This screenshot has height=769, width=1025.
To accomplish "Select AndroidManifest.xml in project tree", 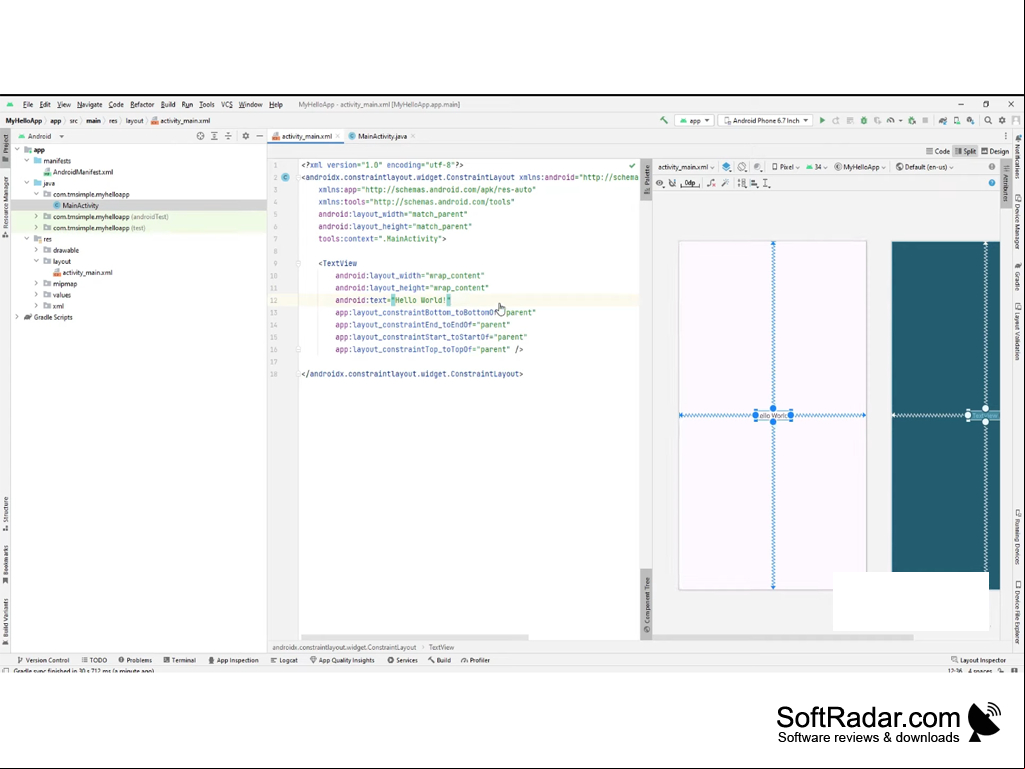I will point(78,172).
